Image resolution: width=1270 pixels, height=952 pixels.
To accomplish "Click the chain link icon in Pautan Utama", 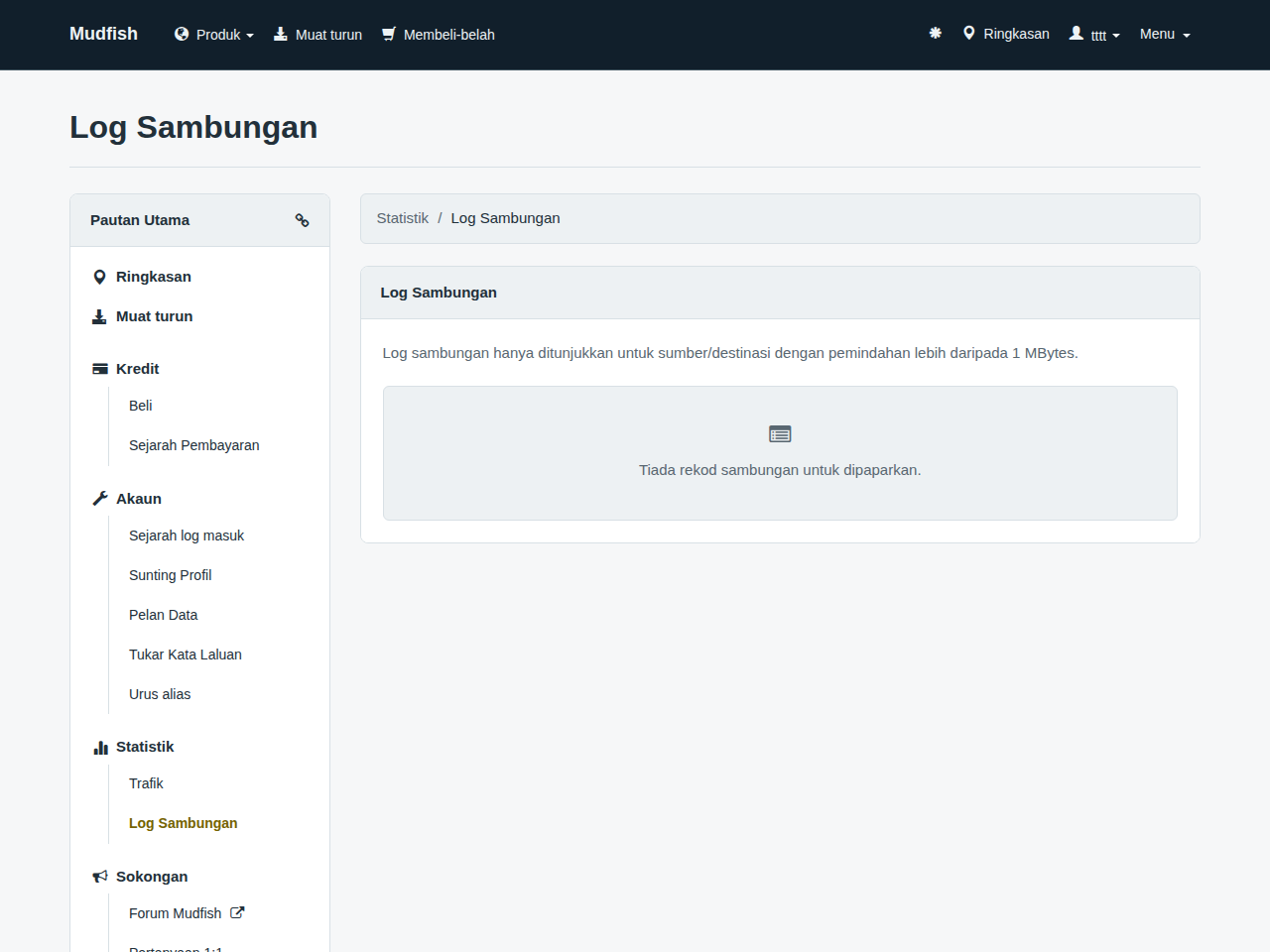I will click(302, 220).
